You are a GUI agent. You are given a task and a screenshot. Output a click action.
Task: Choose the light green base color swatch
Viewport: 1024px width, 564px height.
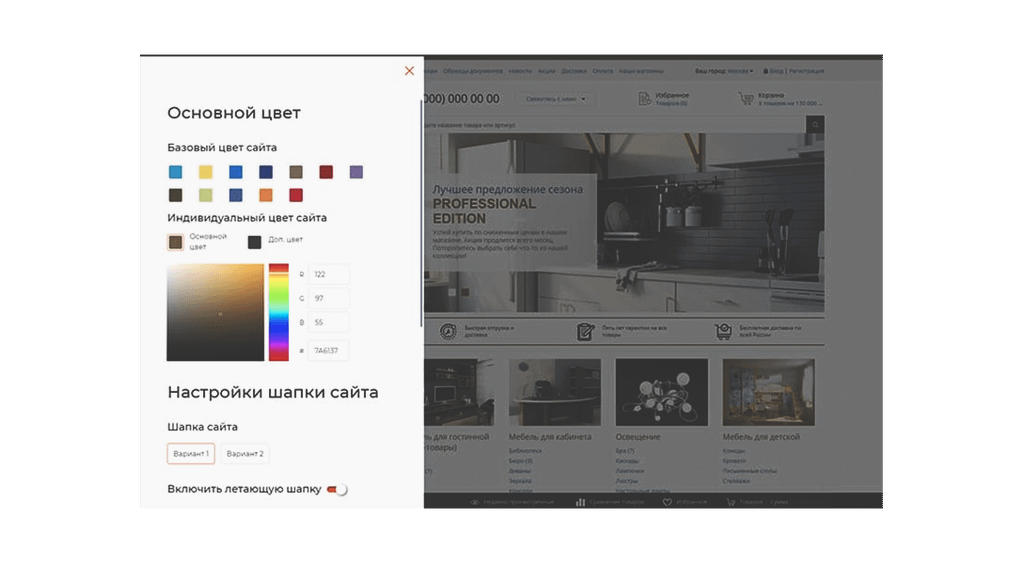click(206, 195)
